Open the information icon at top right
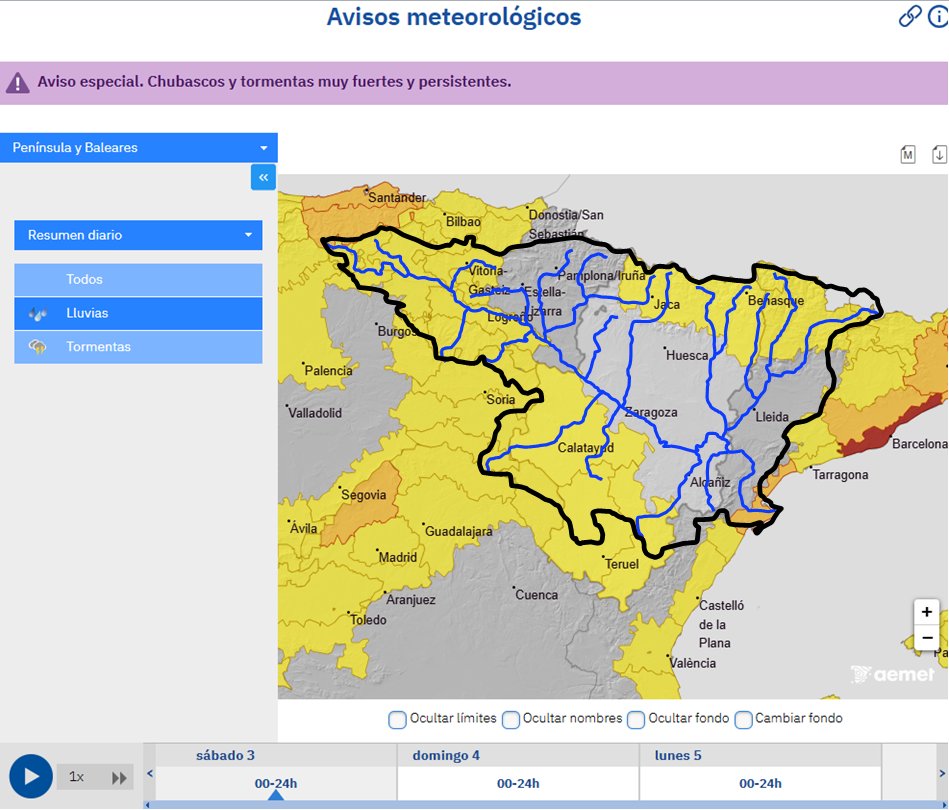Viewport: 949px width, 810px height. pos(938,16)
